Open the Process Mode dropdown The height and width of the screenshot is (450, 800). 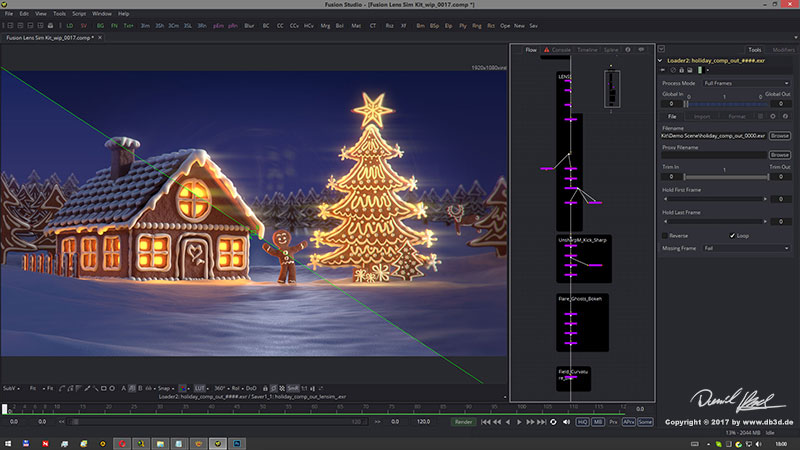tap(746, 83)
